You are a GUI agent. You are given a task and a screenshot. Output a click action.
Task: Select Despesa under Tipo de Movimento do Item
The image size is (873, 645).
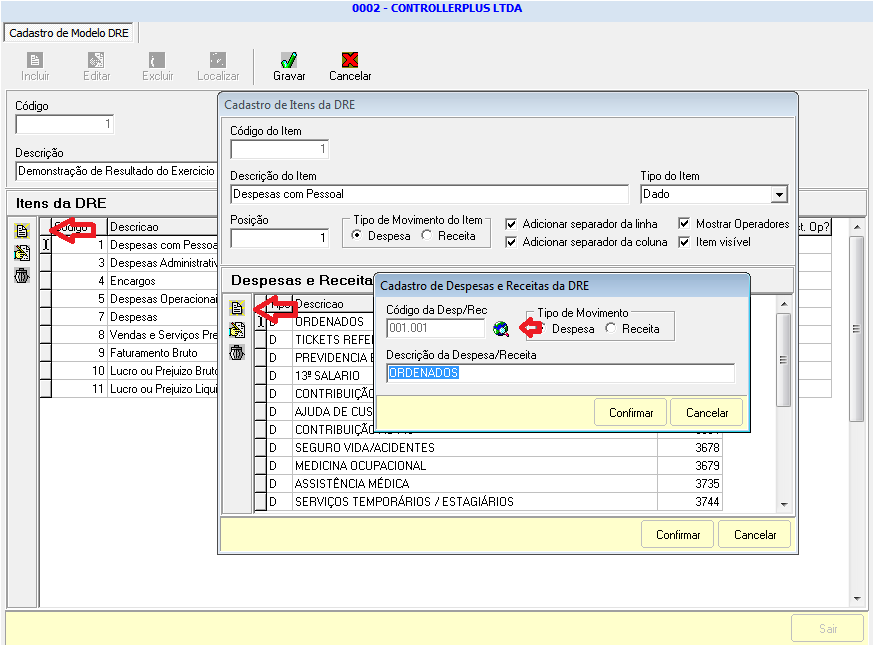[356, 235]
